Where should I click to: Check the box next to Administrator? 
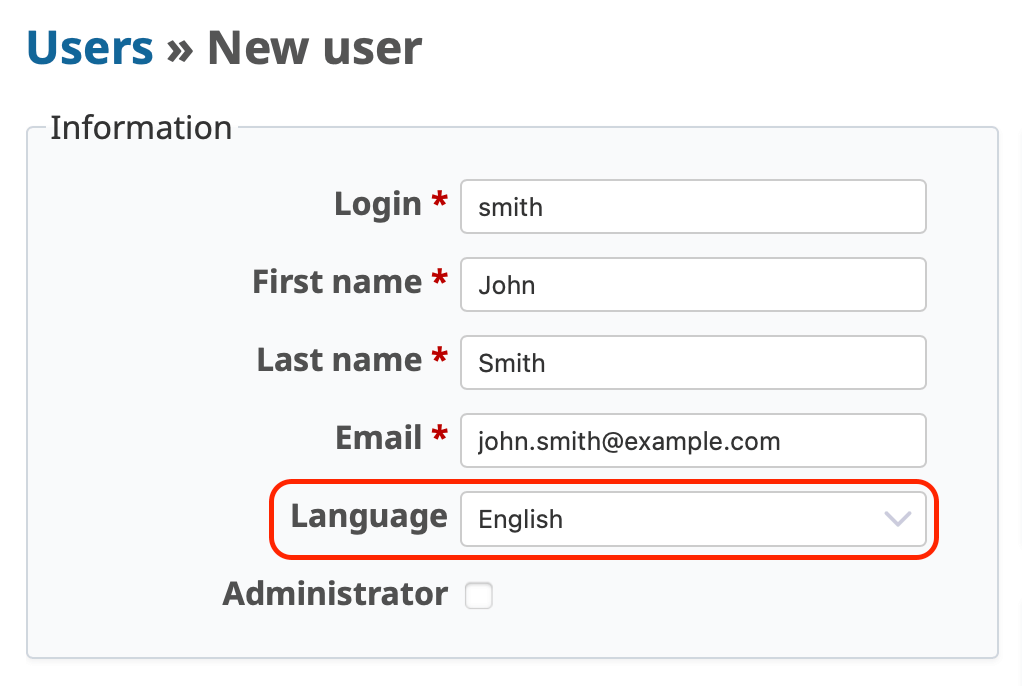[x=479, y=595]
